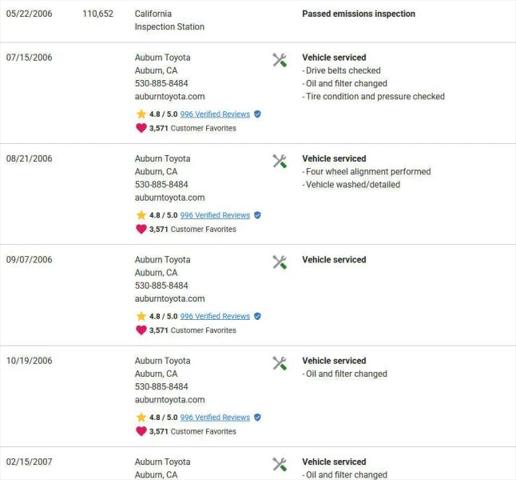Click the wrench icon for 02/15/2007 service
Screen dimensions: 516x480
point(280,464)
